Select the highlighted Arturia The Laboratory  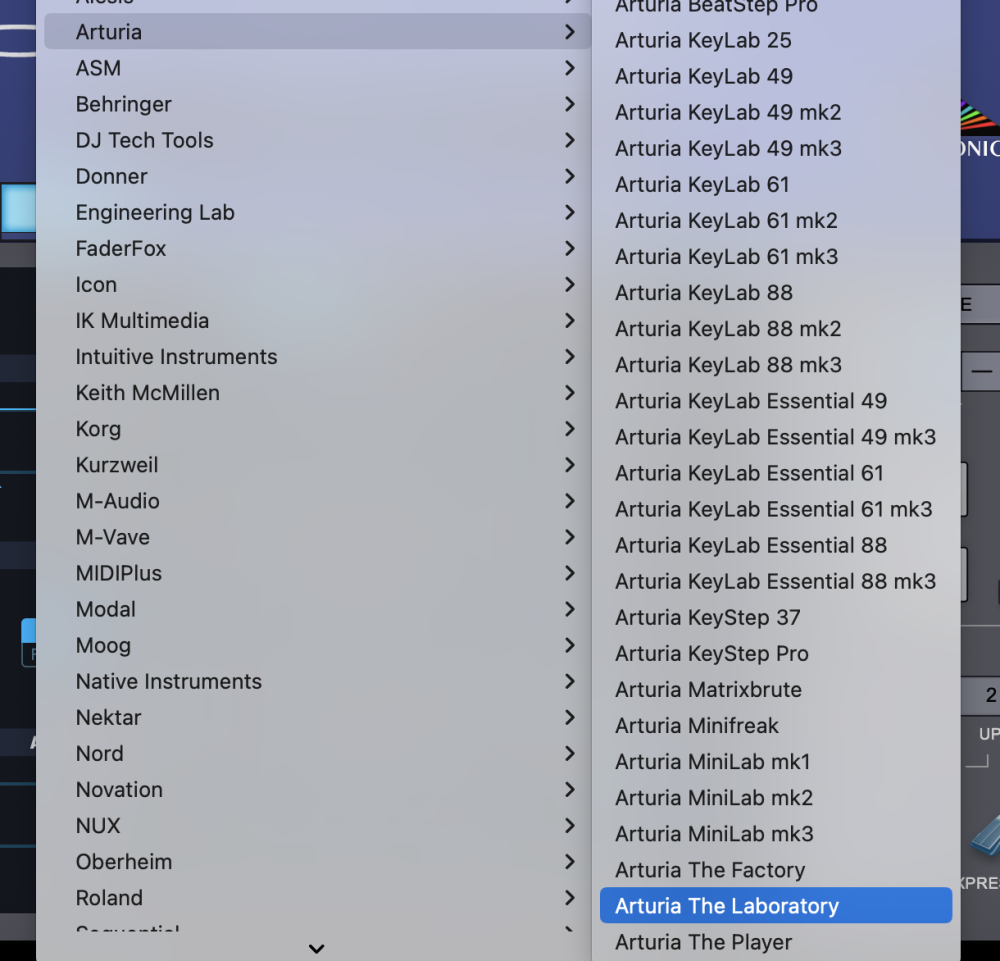click(x=776, y=906)
